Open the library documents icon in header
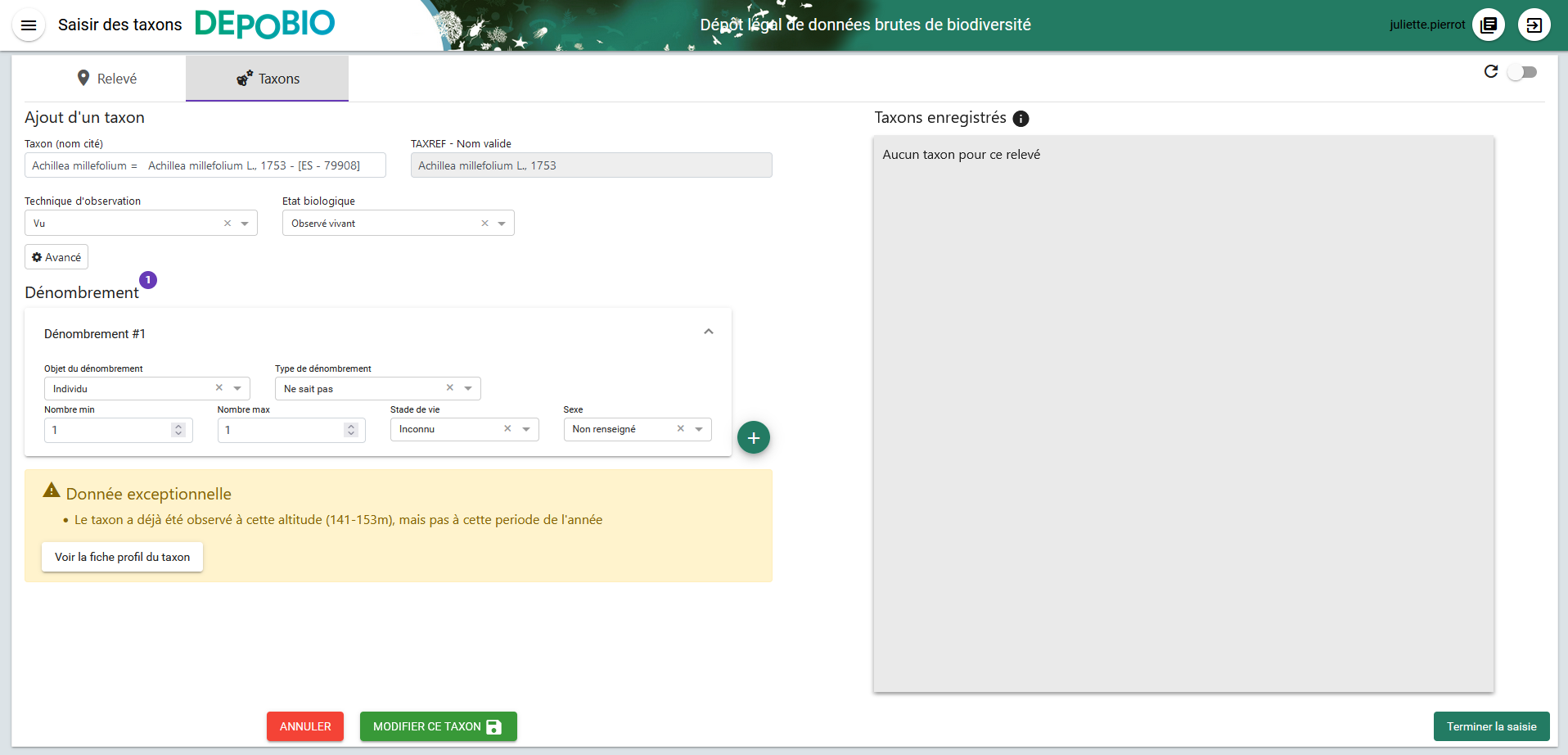Screen dimensions: 1568x755 tap(1489, 25)
